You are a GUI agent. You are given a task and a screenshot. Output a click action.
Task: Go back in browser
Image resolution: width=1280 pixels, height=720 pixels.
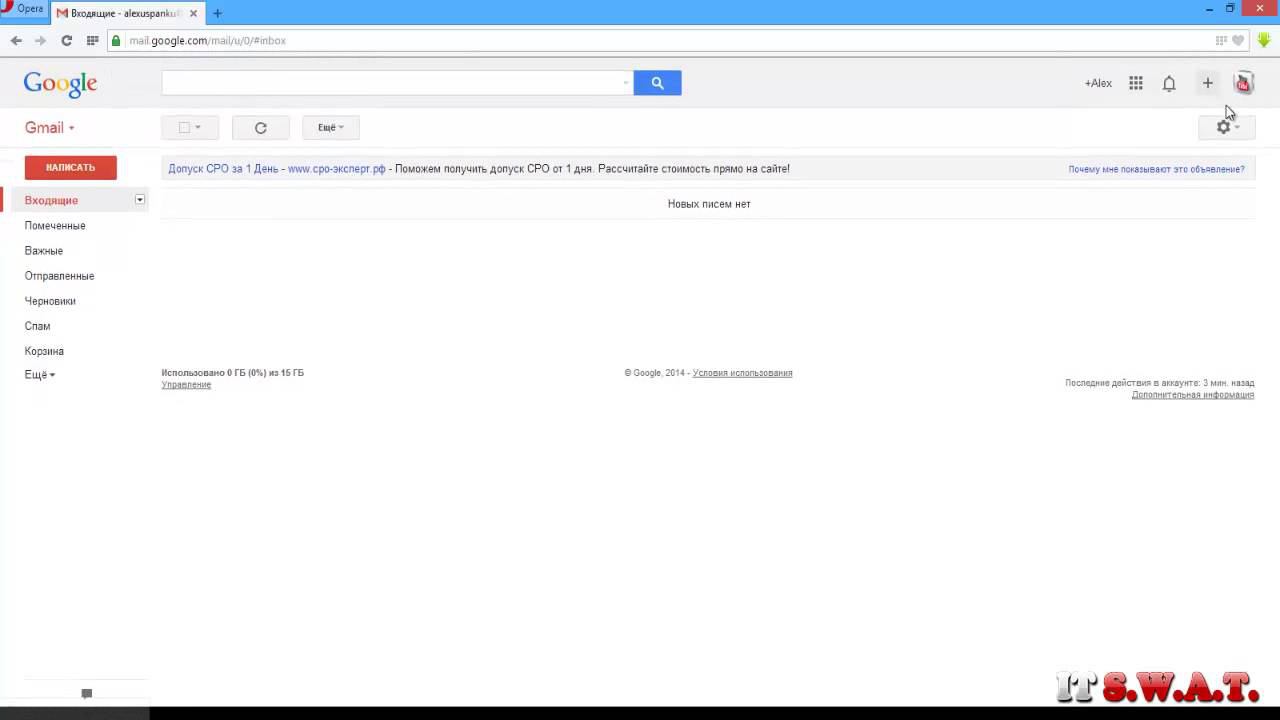16,41
